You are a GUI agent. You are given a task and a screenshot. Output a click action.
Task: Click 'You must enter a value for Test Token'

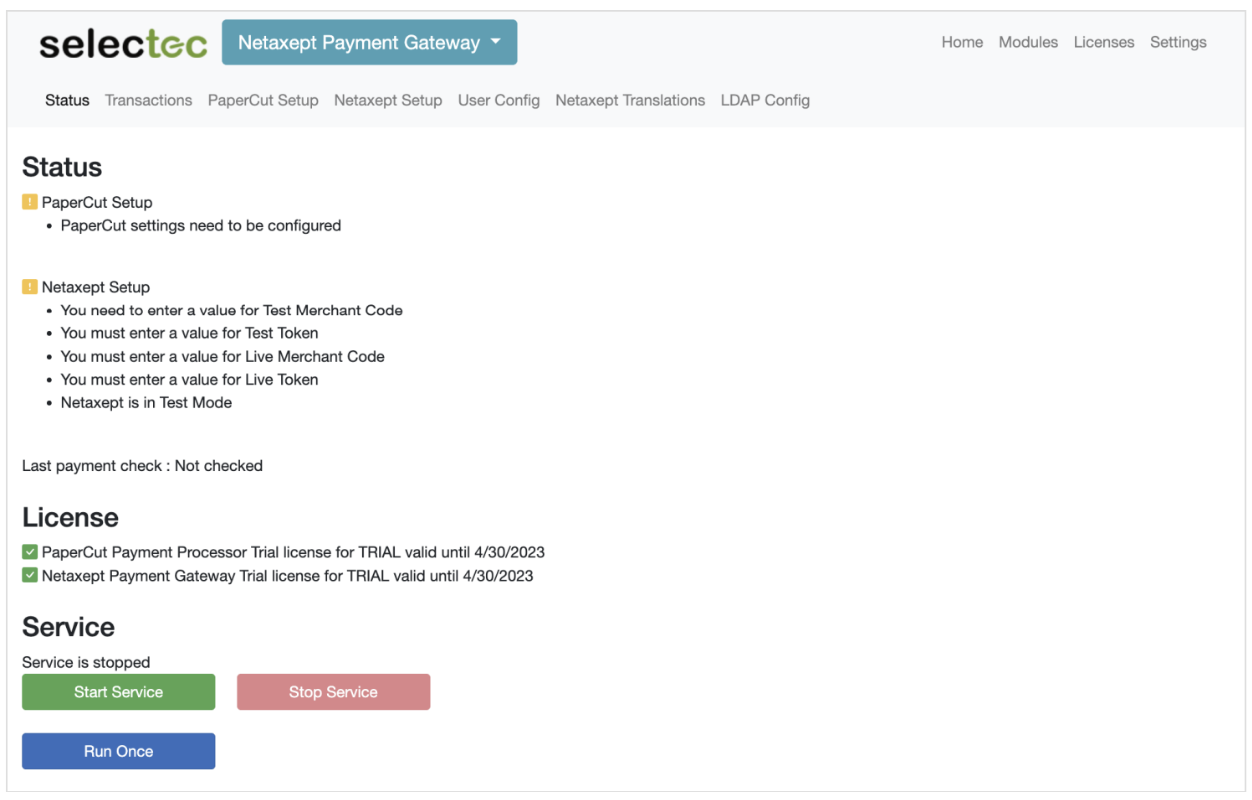[190, 333]
